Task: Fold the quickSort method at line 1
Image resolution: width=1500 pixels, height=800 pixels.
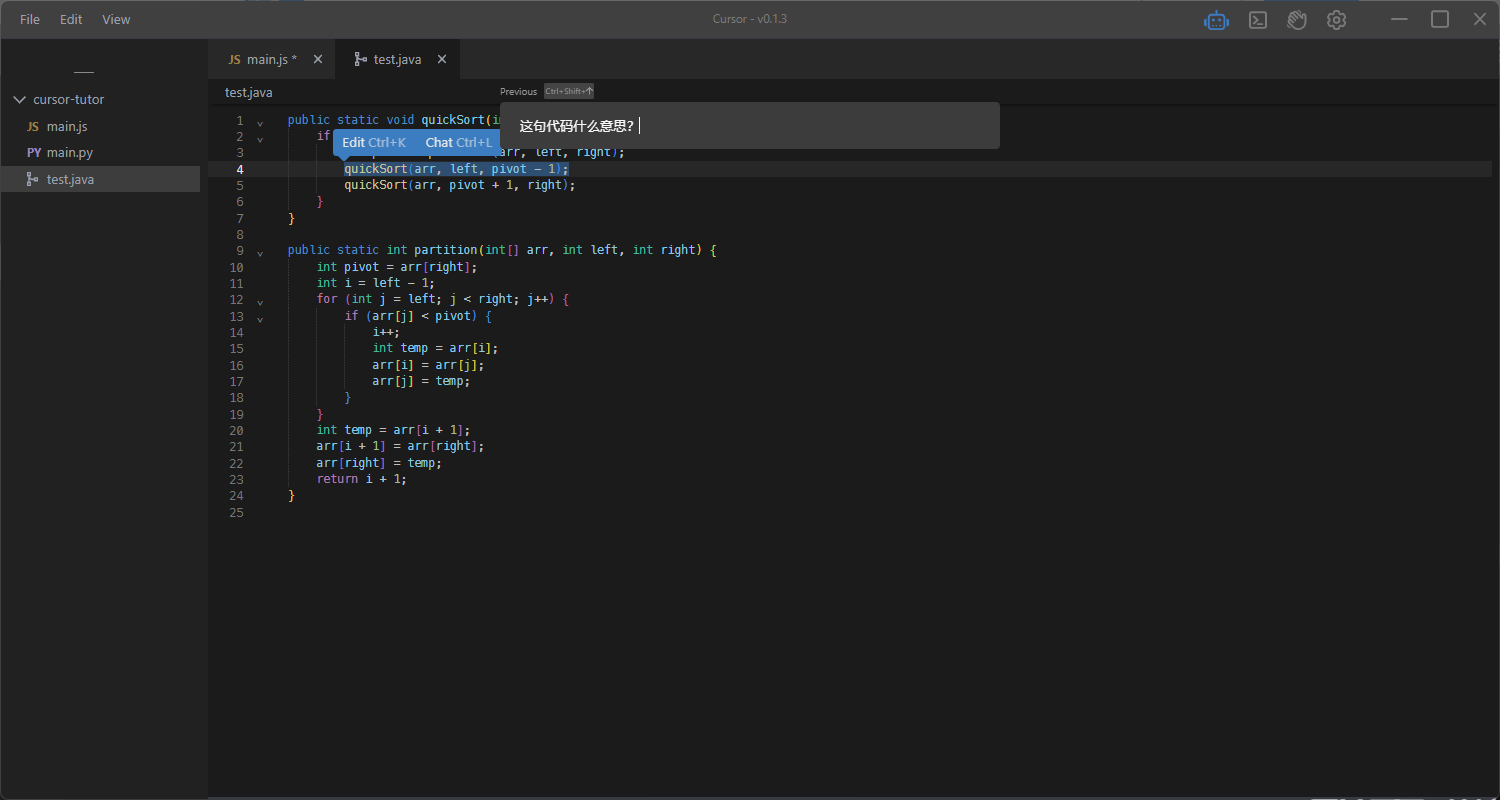Action: pos(260,124)
